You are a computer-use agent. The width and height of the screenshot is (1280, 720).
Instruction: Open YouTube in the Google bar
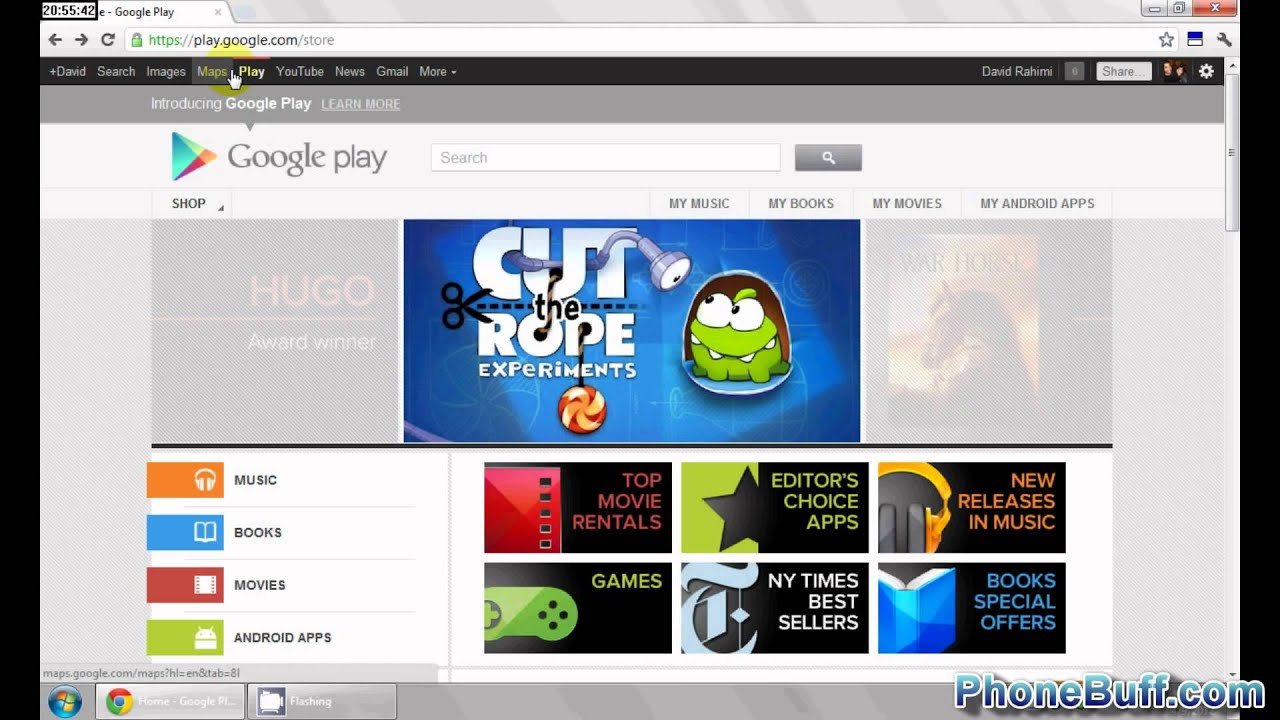pyautogui.click(x=300, y=71)
